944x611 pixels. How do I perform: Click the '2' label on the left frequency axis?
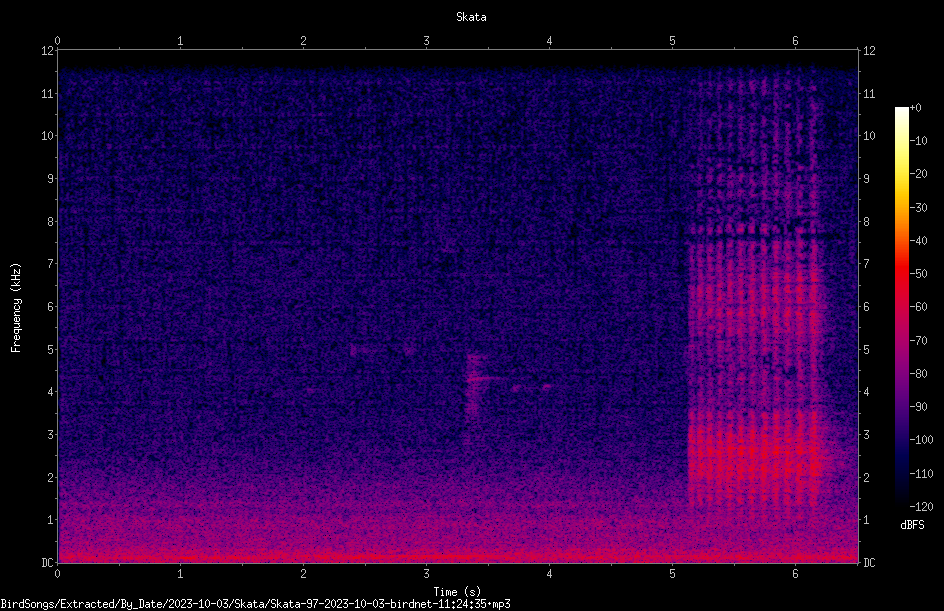[51, 477]
